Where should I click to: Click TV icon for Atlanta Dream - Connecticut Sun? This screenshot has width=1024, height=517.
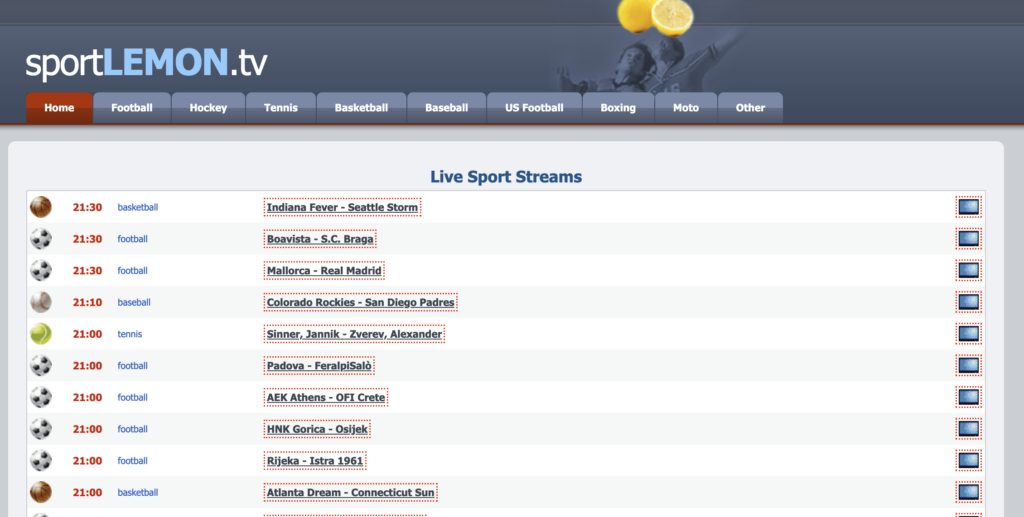coord(968,492)
